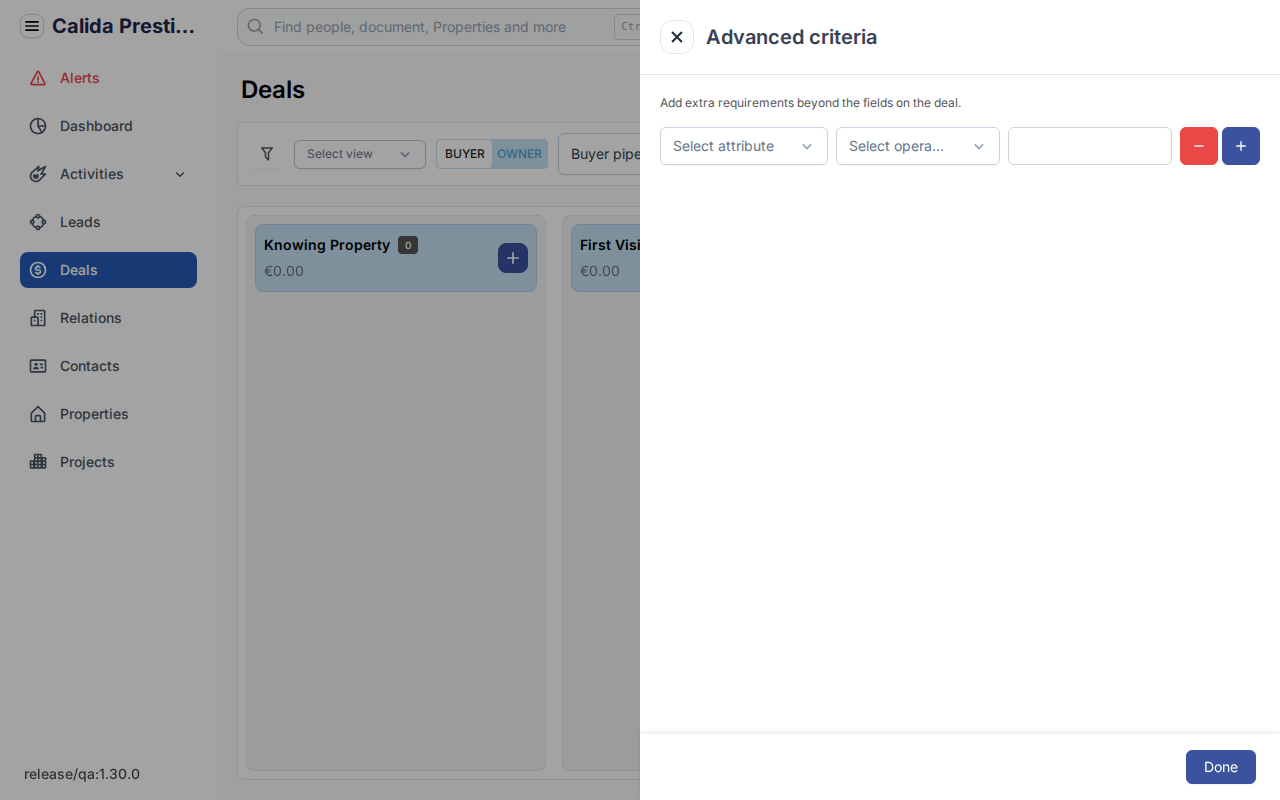This screenshot has width=1280, height=800.
Task: Open the Select view dropdown
Action: (x=360, y=154)
